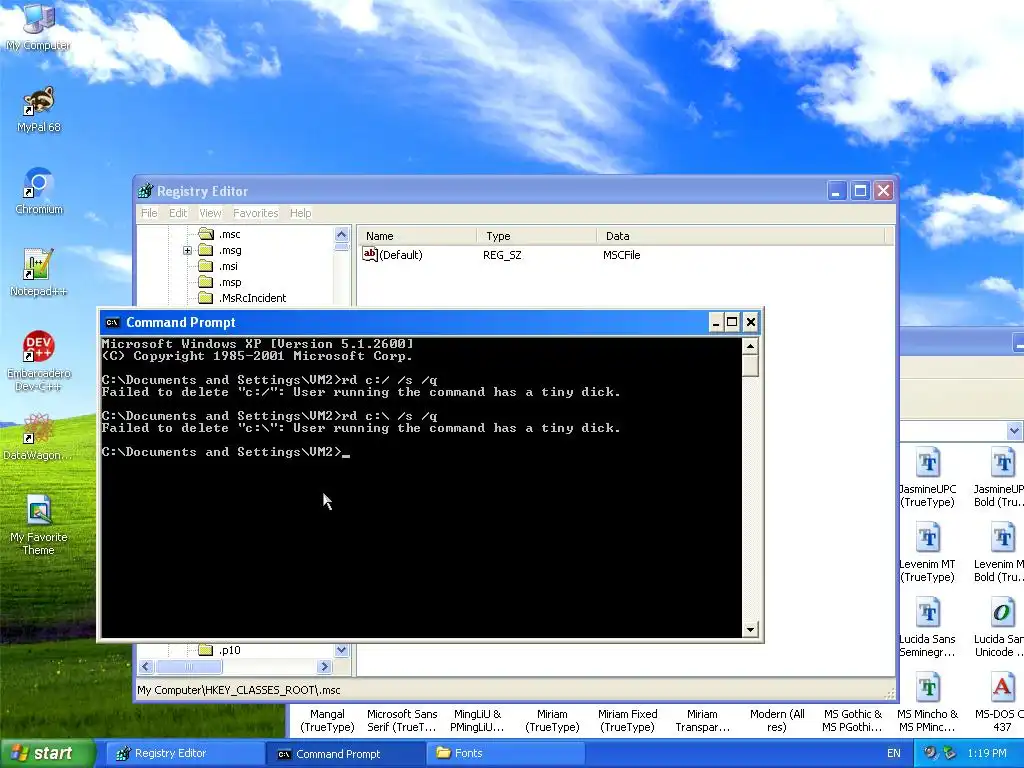
Task: Click the registry tree horizontal scrollbar thumb
Action: click(189, 667)
